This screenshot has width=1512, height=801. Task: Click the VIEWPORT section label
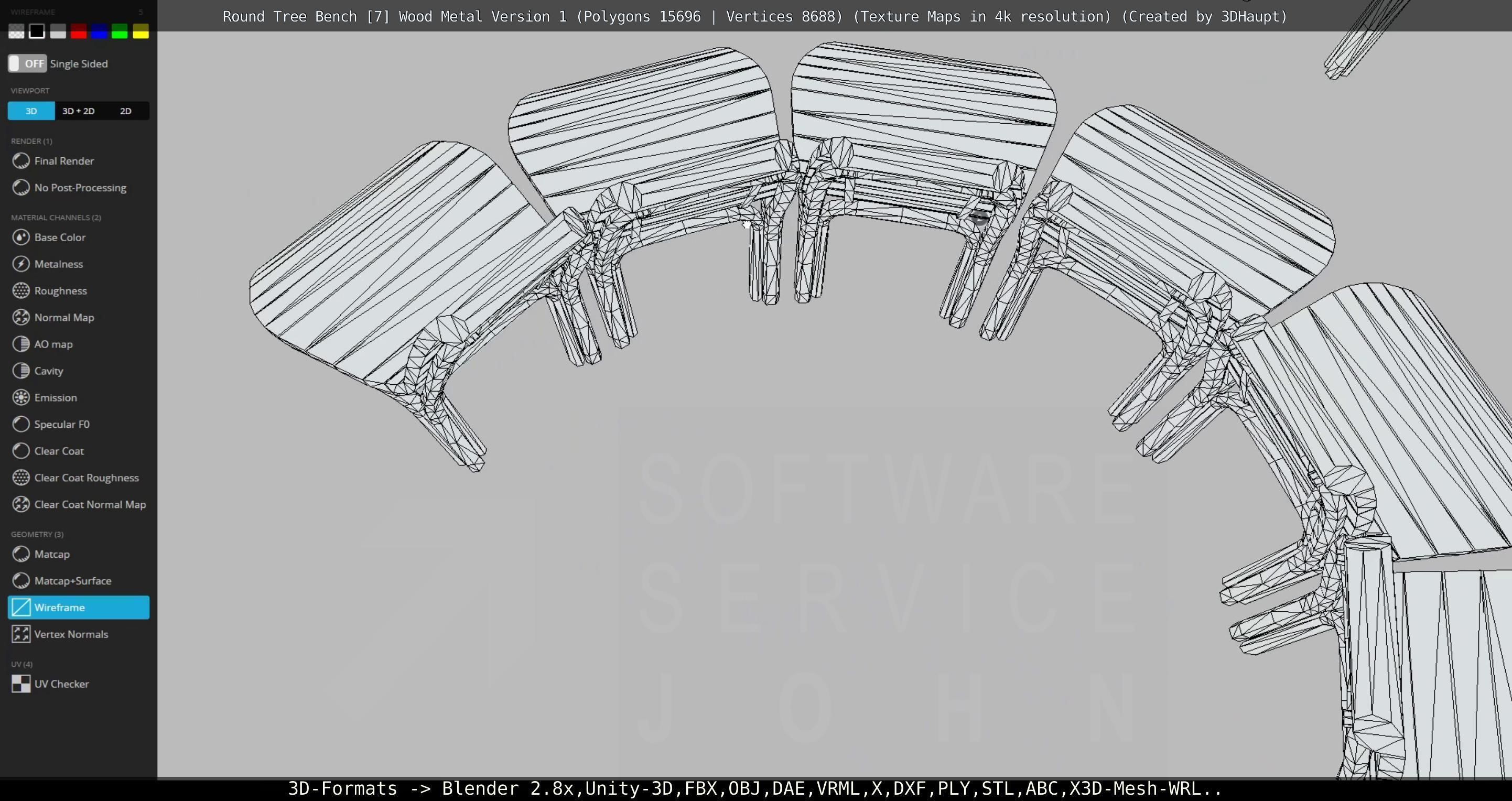(x=30, y=90)
